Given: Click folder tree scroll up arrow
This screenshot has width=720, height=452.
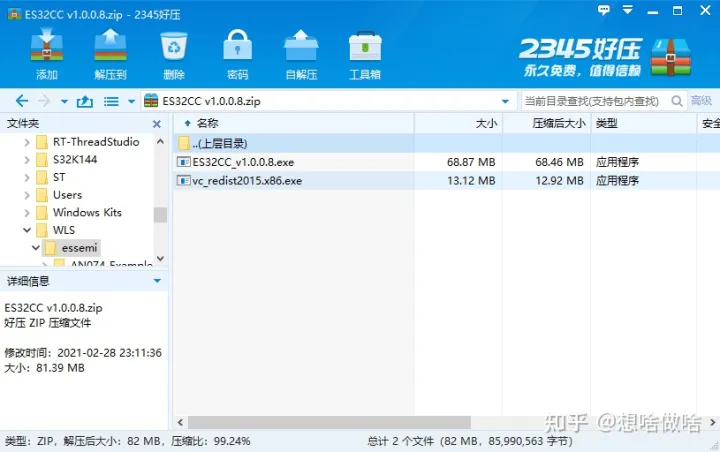Looking at the screenshot, I should [160, 142].
